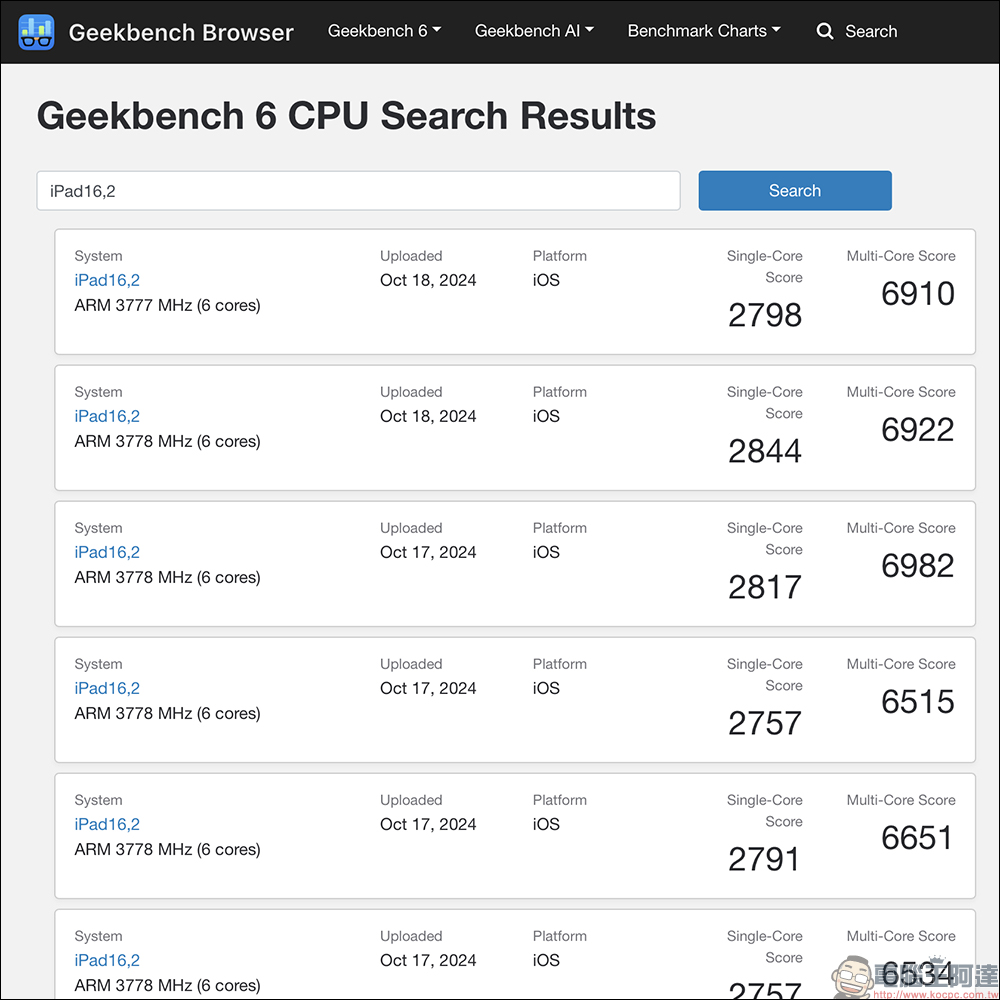Select the single-core score 2791

point(763,859)
